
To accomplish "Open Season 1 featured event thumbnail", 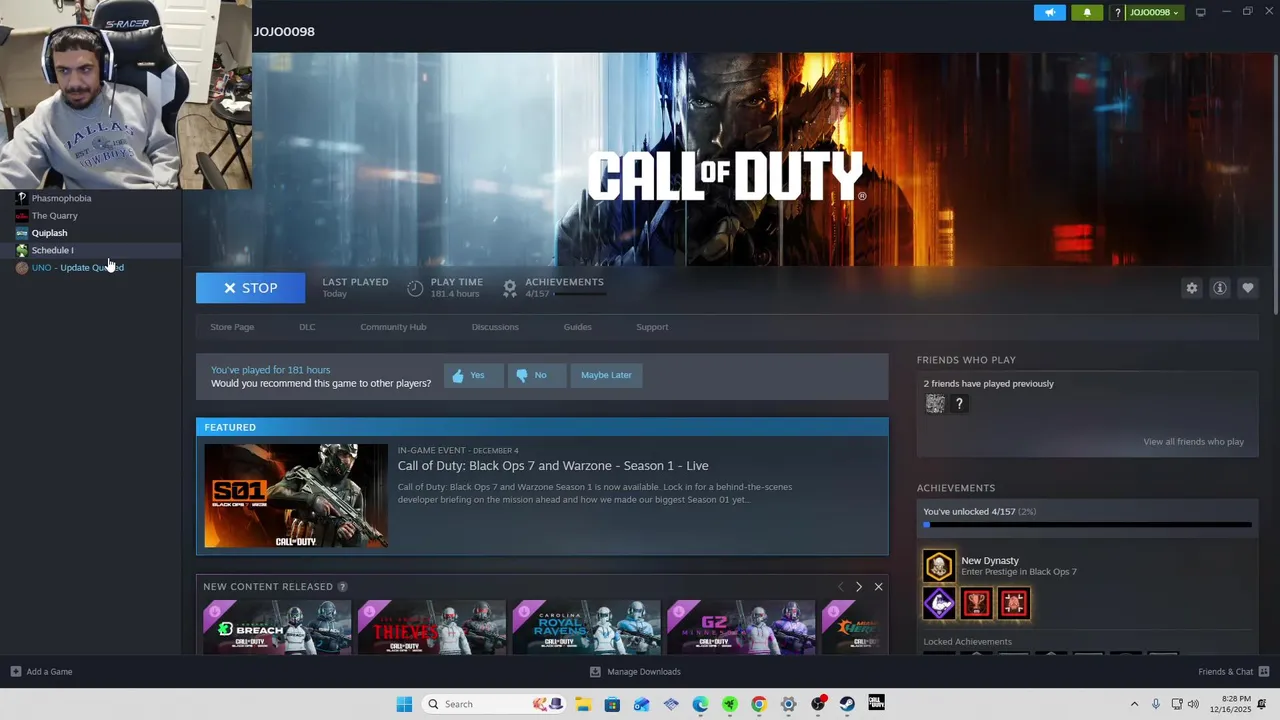I will 296,496.
